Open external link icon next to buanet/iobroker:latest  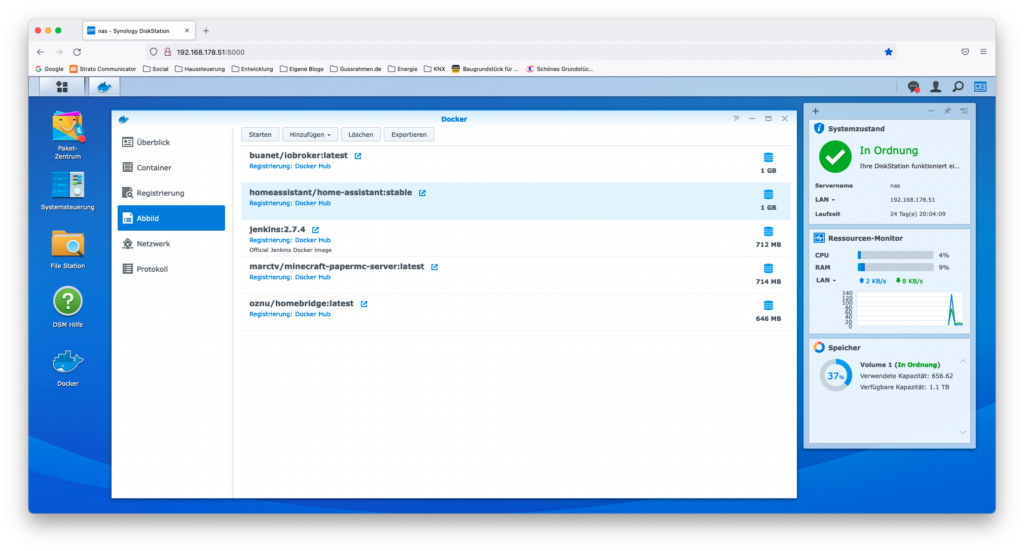[x=358, y=156]
